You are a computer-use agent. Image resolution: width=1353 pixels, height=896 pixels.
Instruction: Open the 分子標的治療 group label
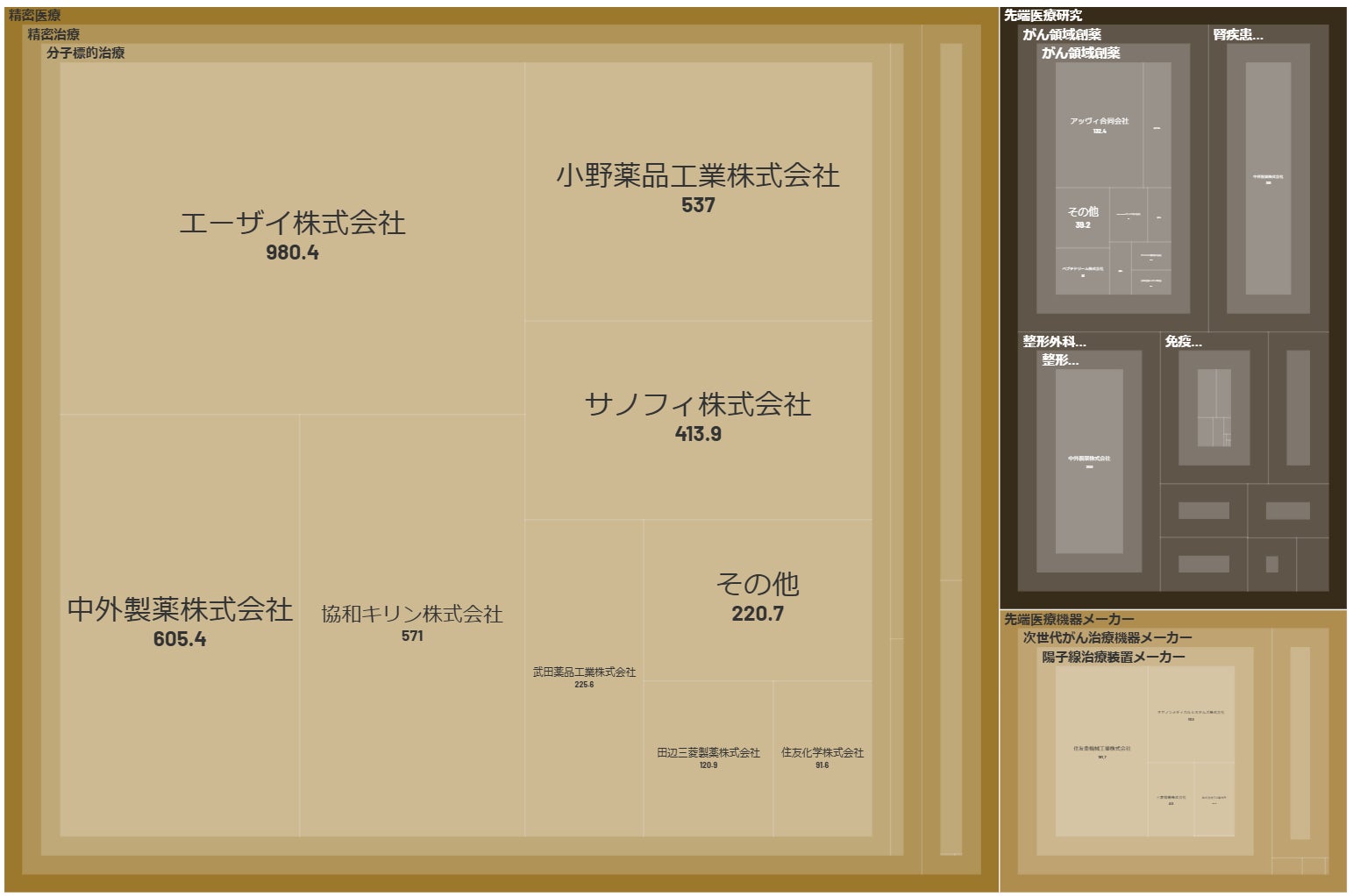(x=86, y=53)
